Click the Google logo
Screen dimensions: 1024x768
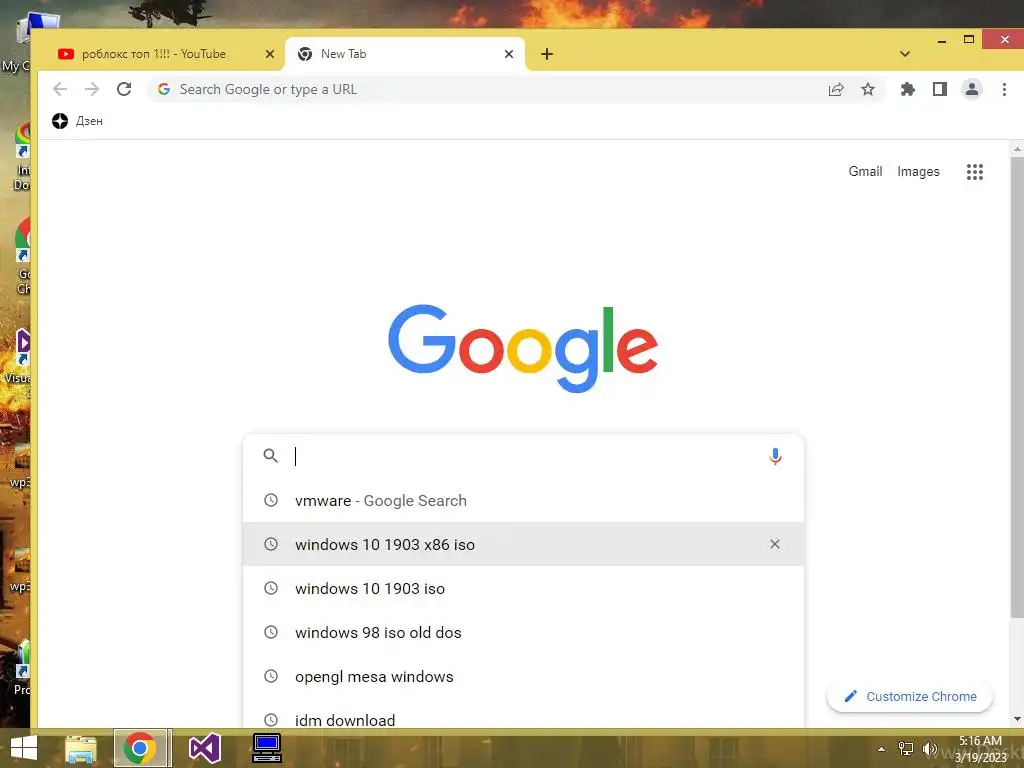pyautogui.click(x=522, y=347)
